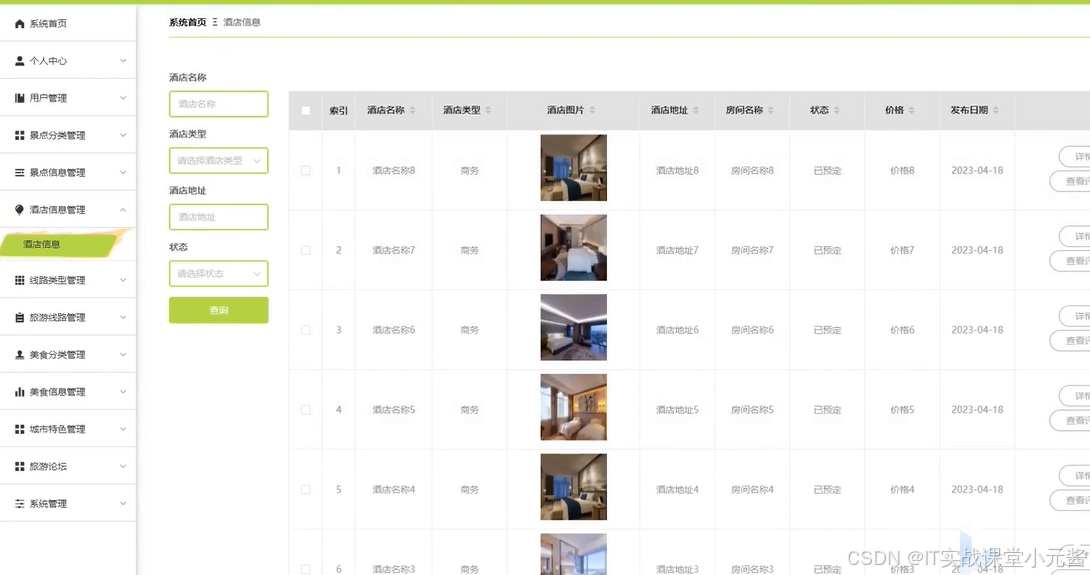Open the room photo for 酒店名称8
This screenshot has width=1090, height=575.
574,168
